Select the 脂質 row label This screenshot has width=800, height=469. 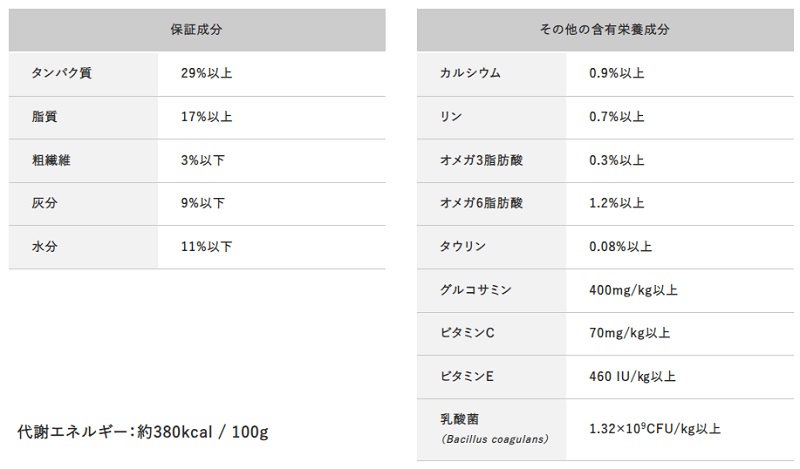pos(45,116)
